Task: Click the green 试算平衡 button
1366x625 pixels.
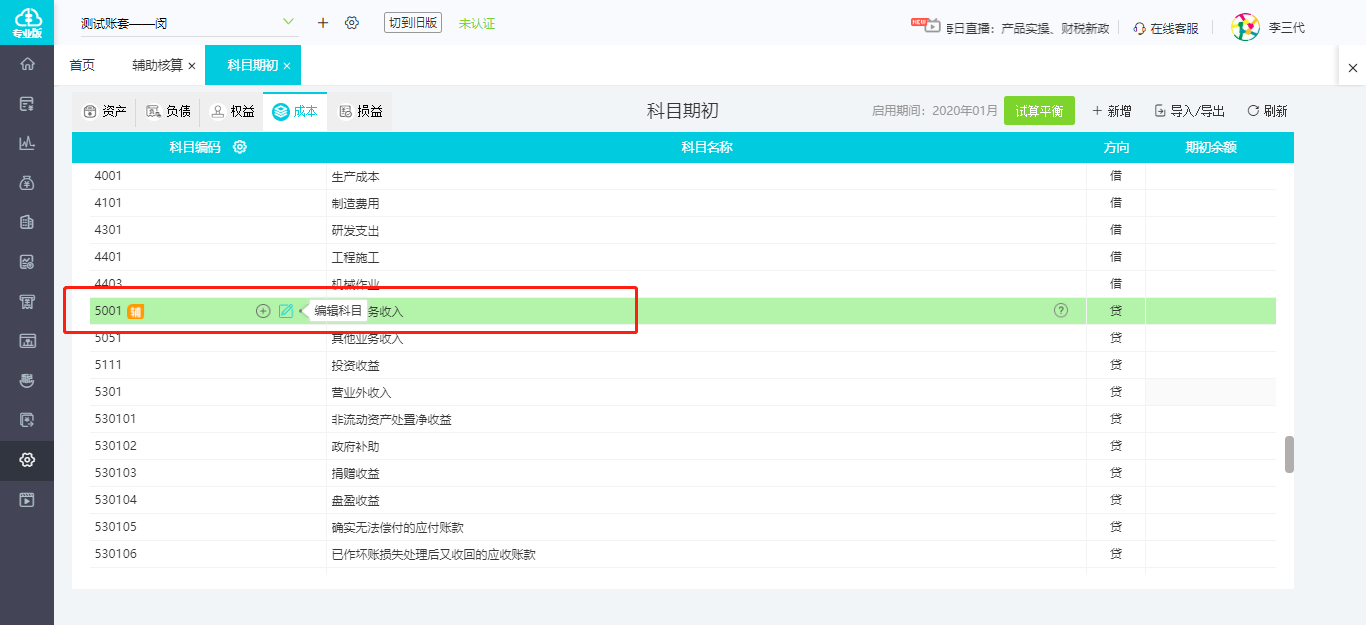Action: tap(1039, 111)
